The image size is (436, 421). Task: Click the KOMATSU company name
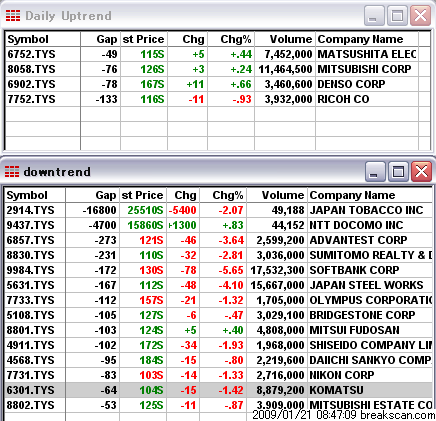[x=336, y=390]
